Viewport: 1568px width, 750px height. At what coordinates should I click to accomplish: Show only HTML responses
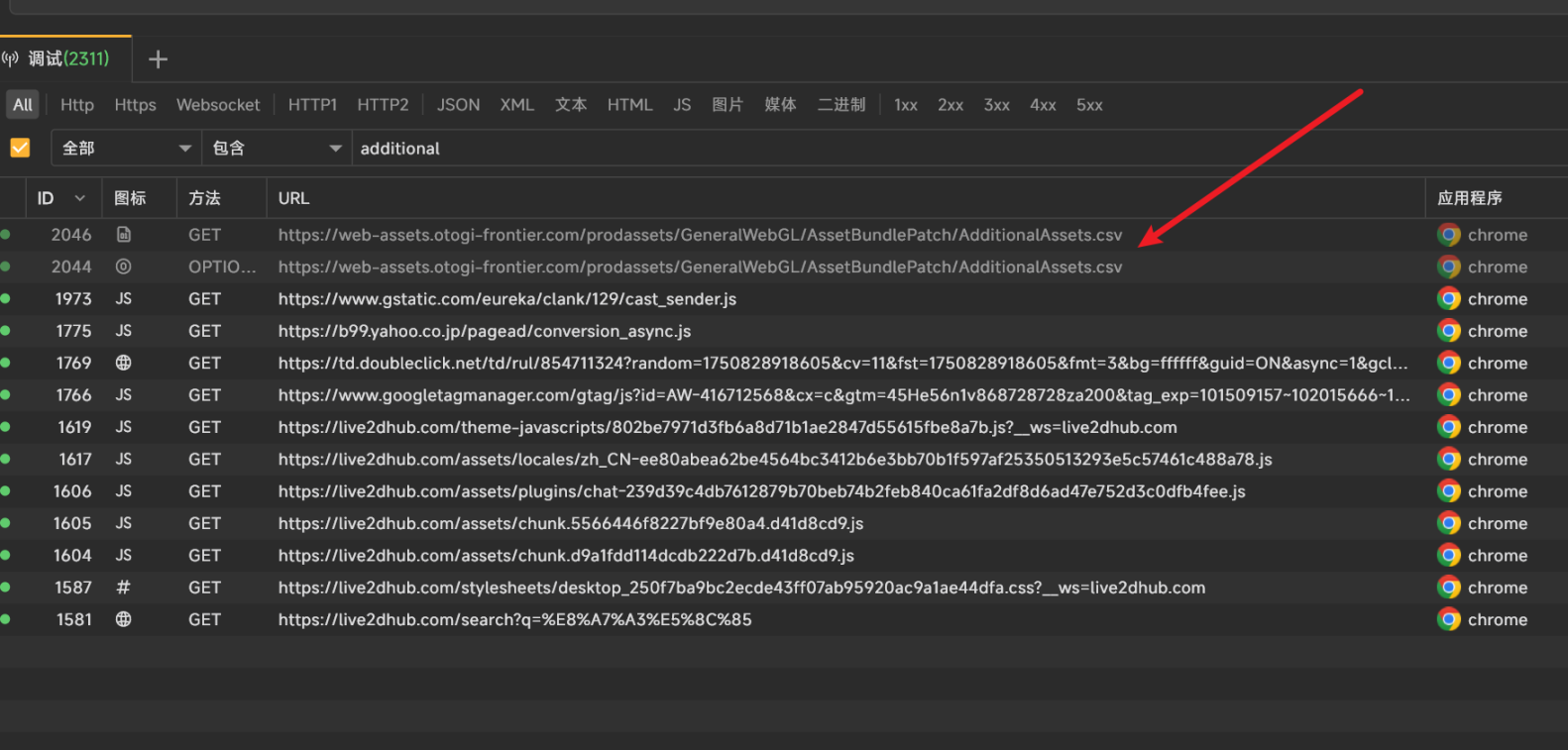pyautogui.click(x=629, y=104)
